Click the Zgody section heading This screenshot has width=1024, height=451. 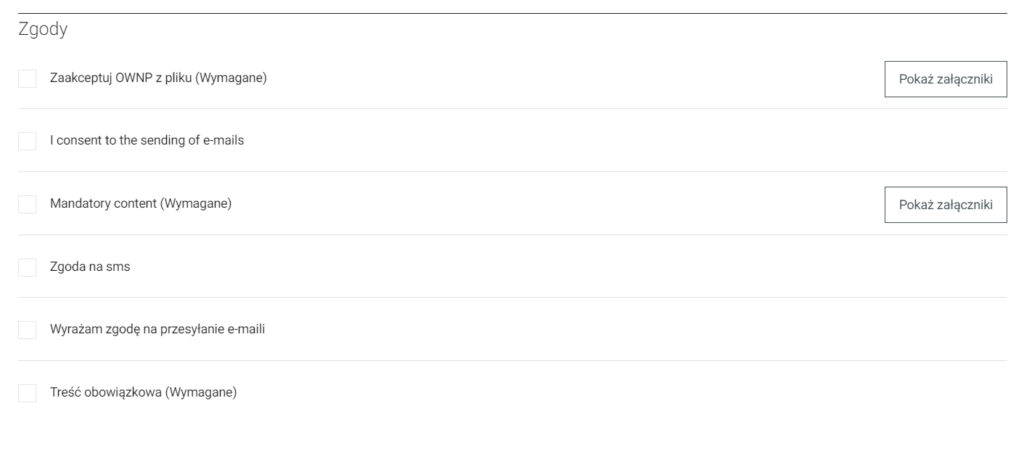tap(43, 31)
